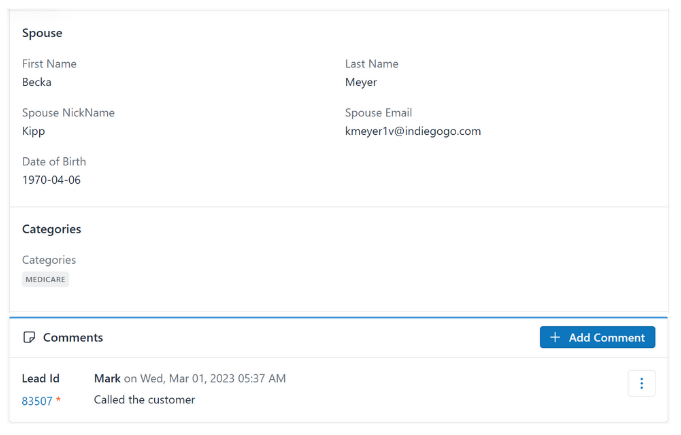The width and height of the screenshot is (681, 435).
Task: Click comment author name Mark
Action: coord(107,379)
